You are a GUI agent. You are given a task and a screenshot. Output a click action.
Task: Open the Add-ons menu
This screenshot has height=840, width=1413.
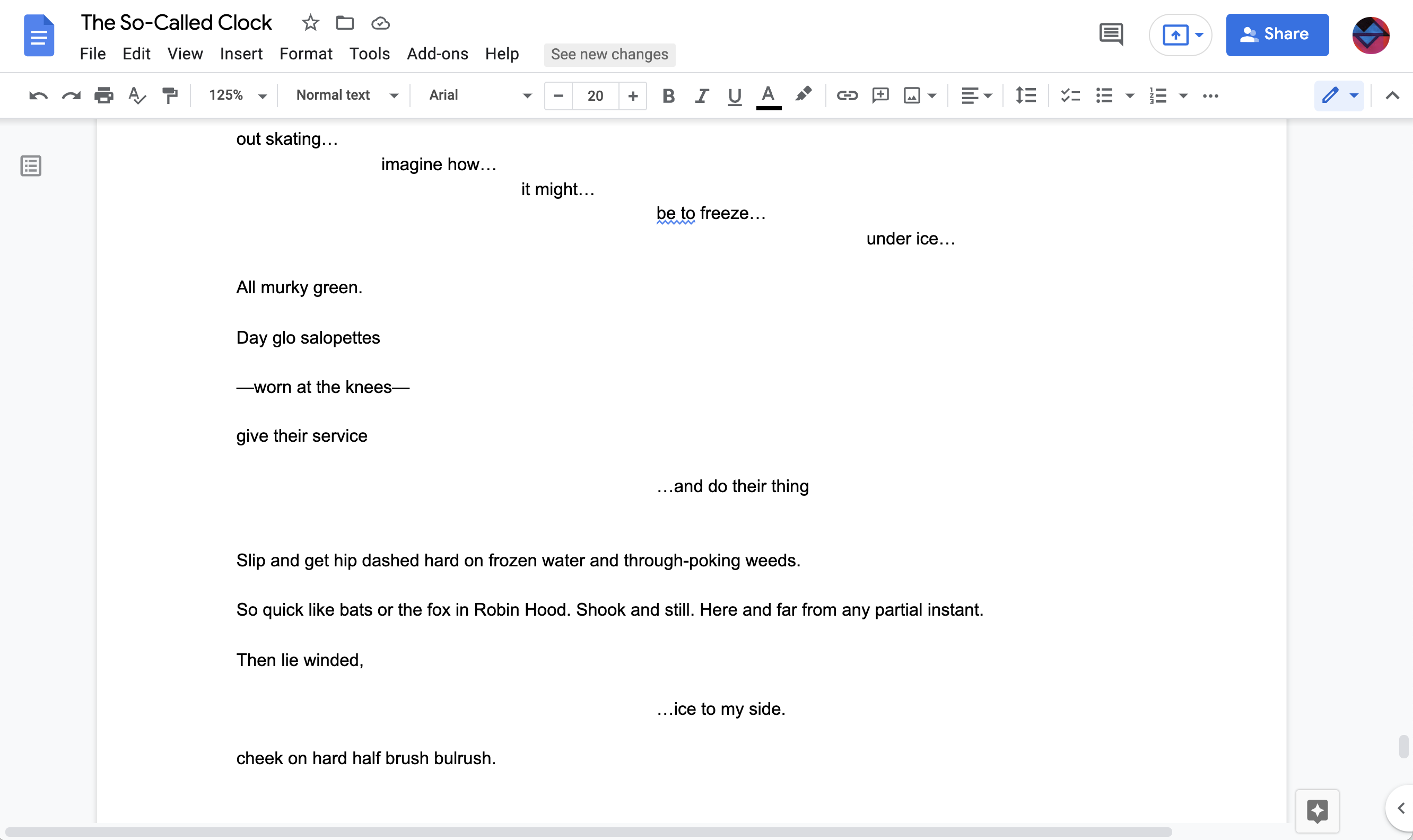pos(438,54)
